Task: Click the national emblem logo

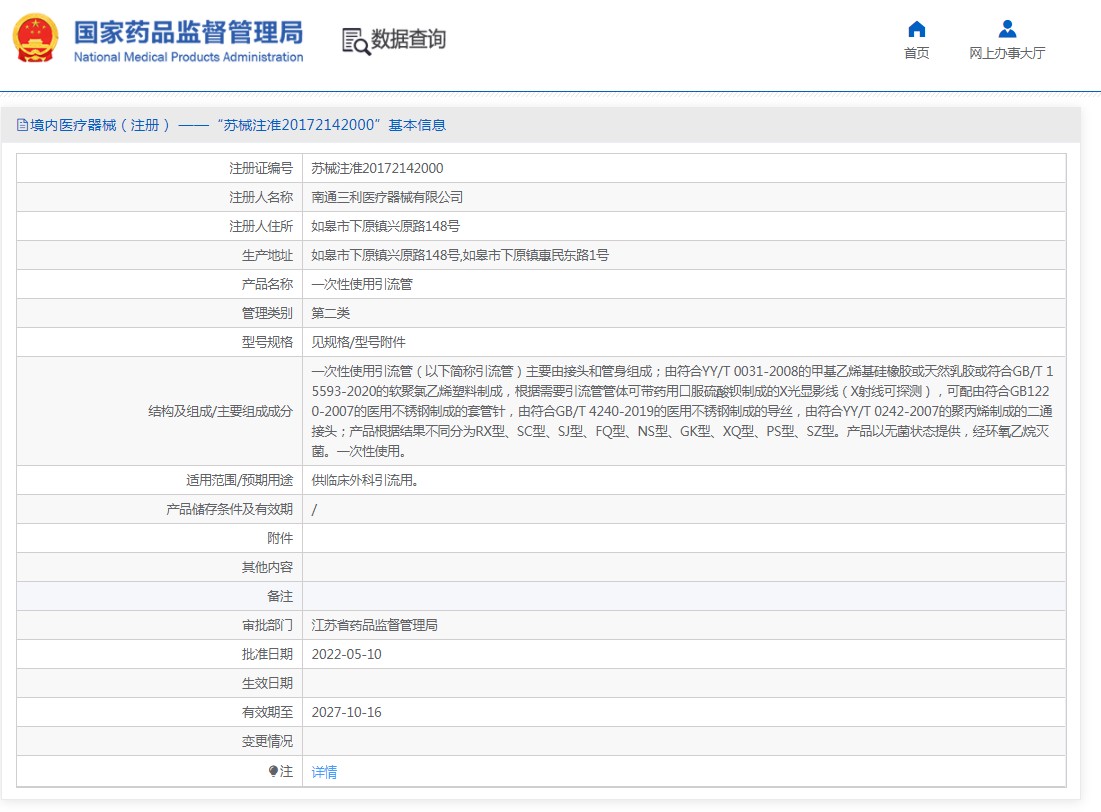Action: click(35, 38)
